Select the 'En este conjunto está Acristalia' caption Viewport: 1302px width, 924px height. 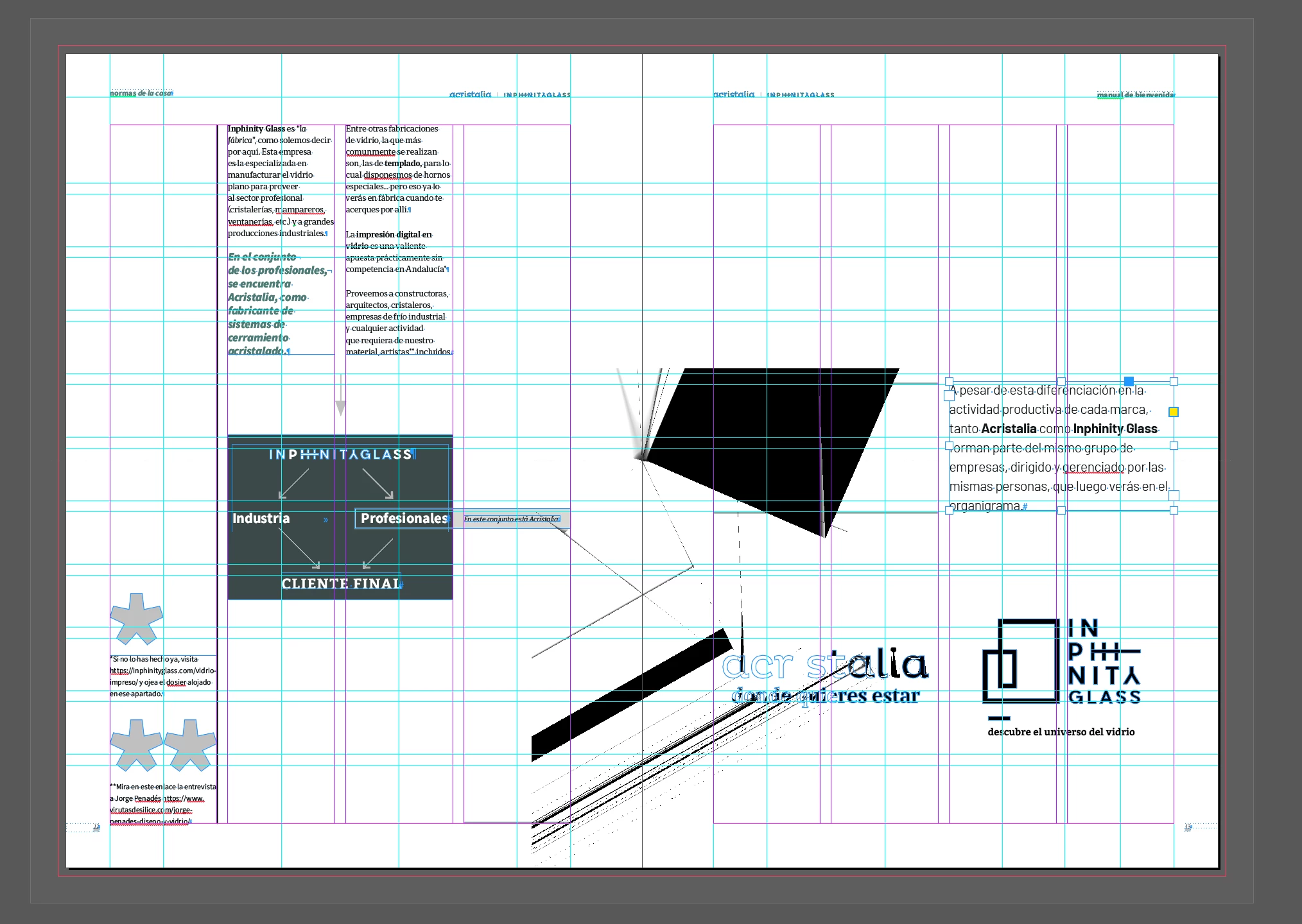(x=512, y=519)
